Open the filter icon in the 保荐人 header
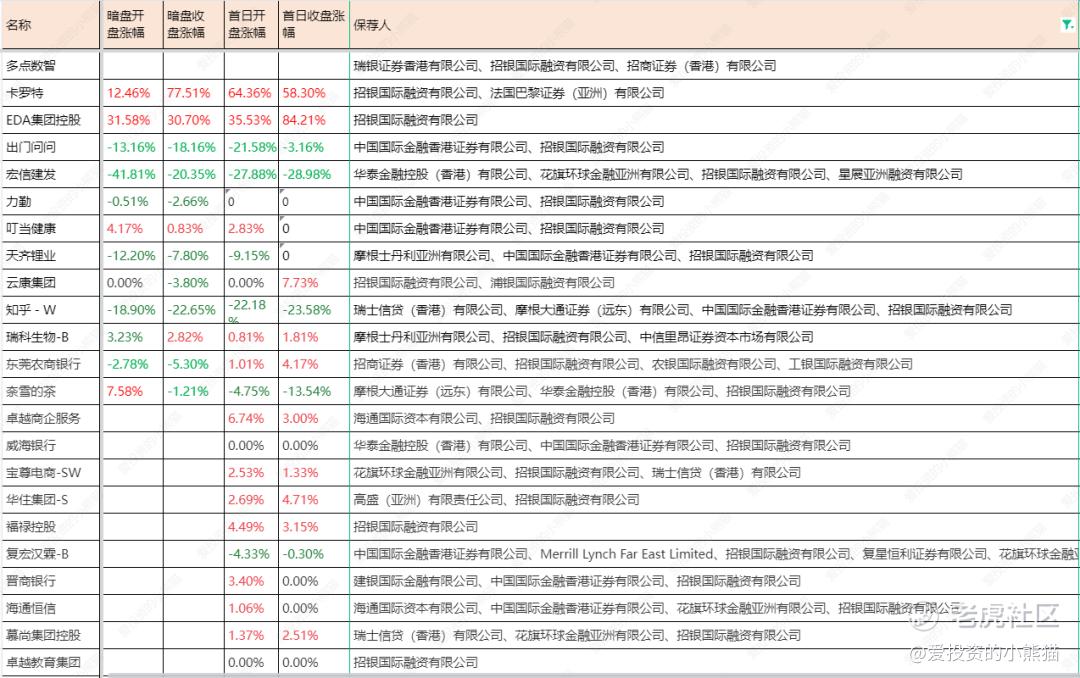1080x678 pixels. (1067, 25)
